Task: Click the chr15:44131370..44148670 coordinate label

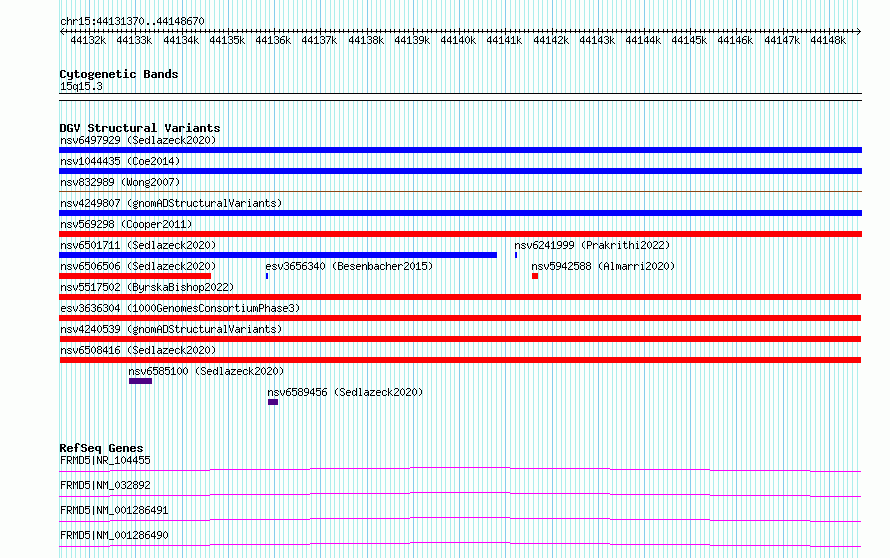Action: click(132, 21)
